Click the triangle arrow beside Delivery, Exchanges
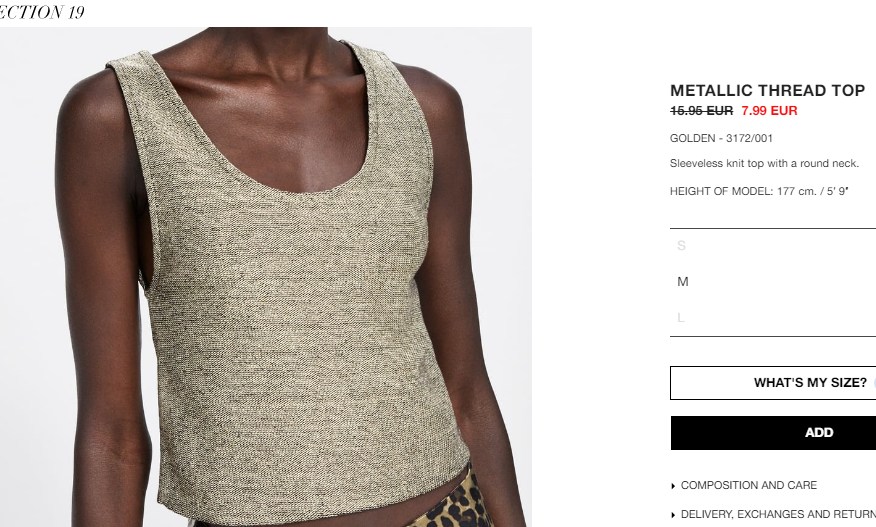 point(673,515)
